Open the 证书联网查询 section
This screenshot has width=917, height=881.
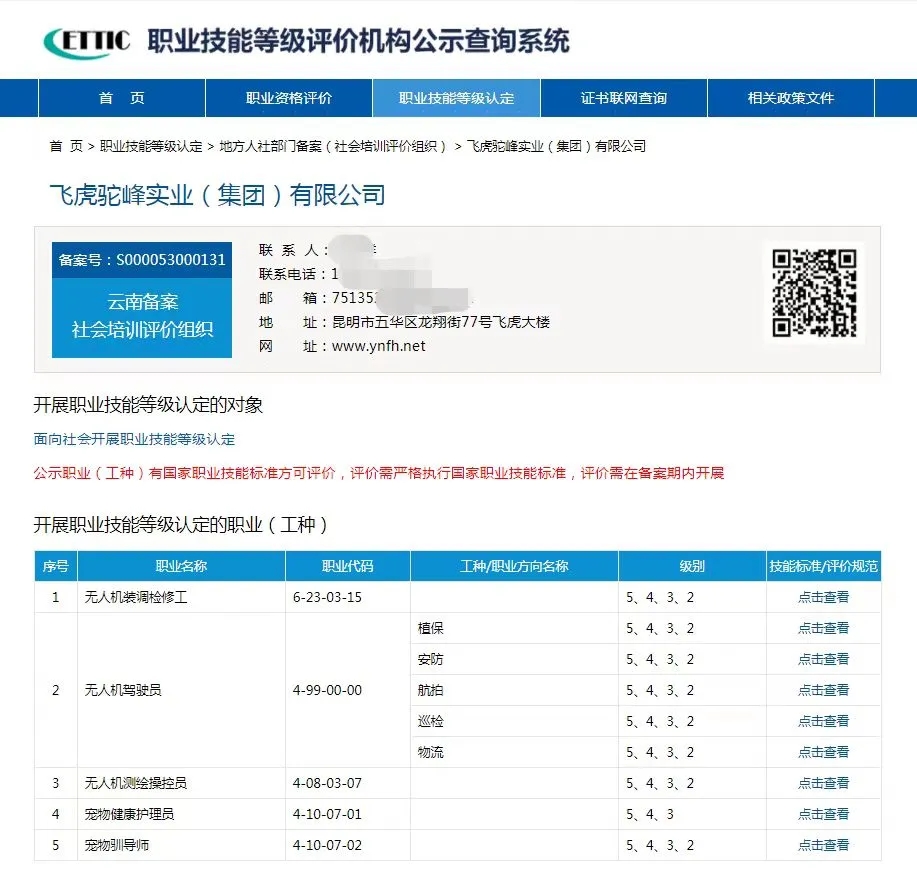point(622,98)
